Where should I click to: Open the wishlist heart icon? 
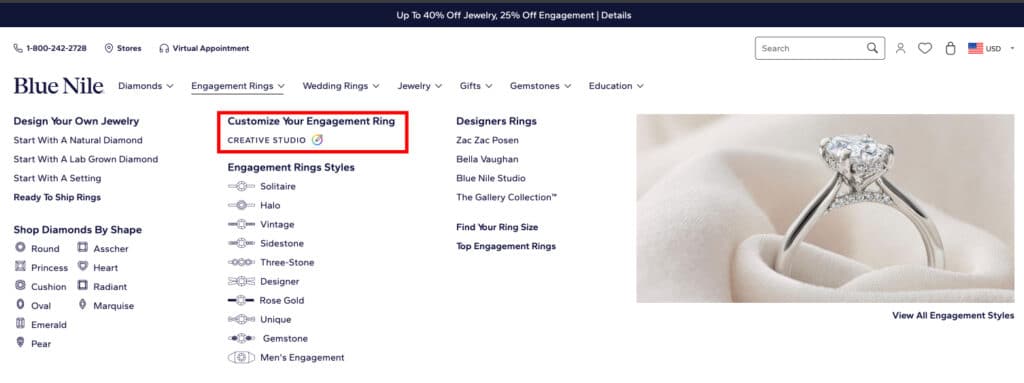point(925,48)
